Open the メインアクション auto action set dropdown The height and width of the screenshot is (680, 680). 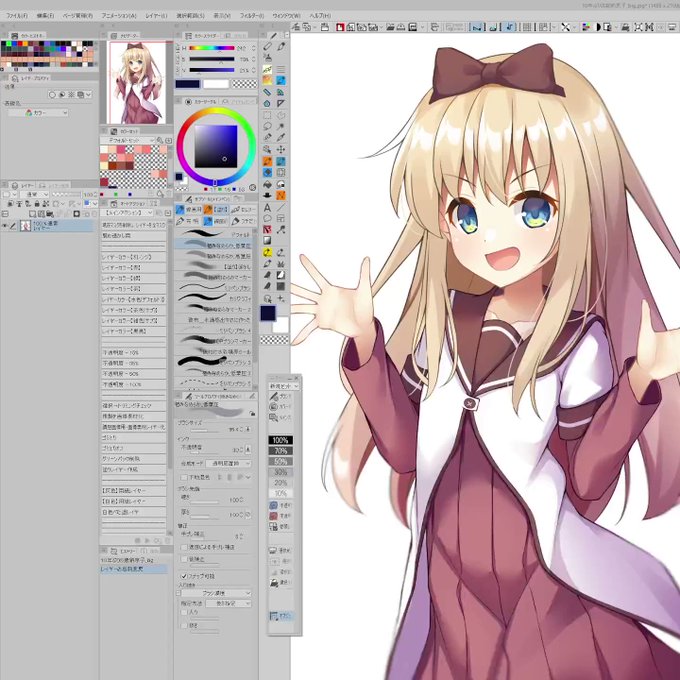[127, 212]
